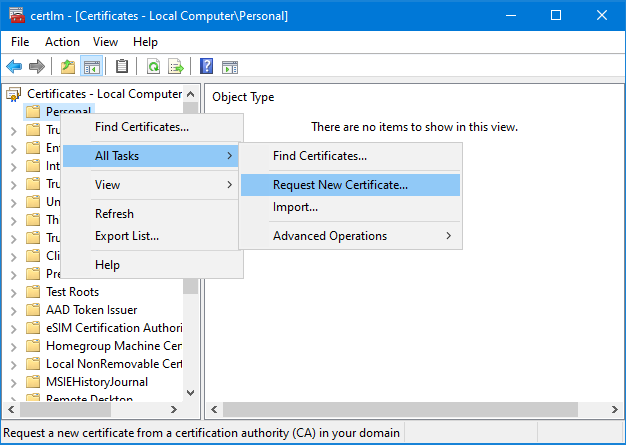Choose Find Certificates in All Tasks submenu

point(351,156)
